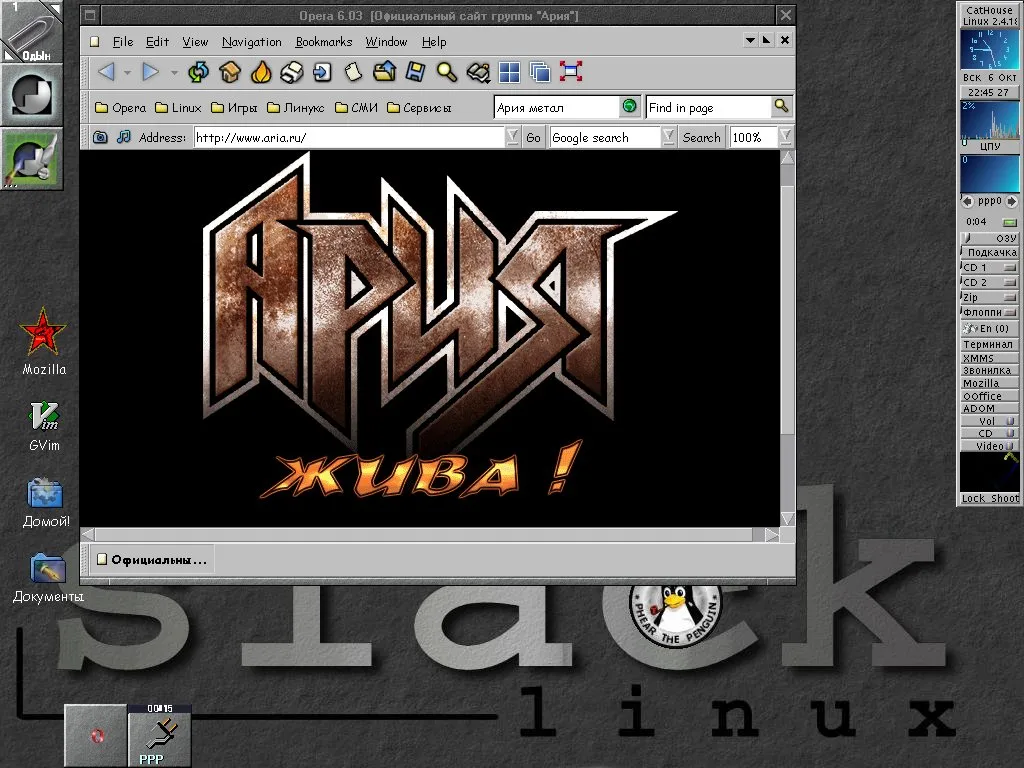Click the Lock button in side panel
The width and height of the screenshot is (1024, 768).
[x=973, y=498]
